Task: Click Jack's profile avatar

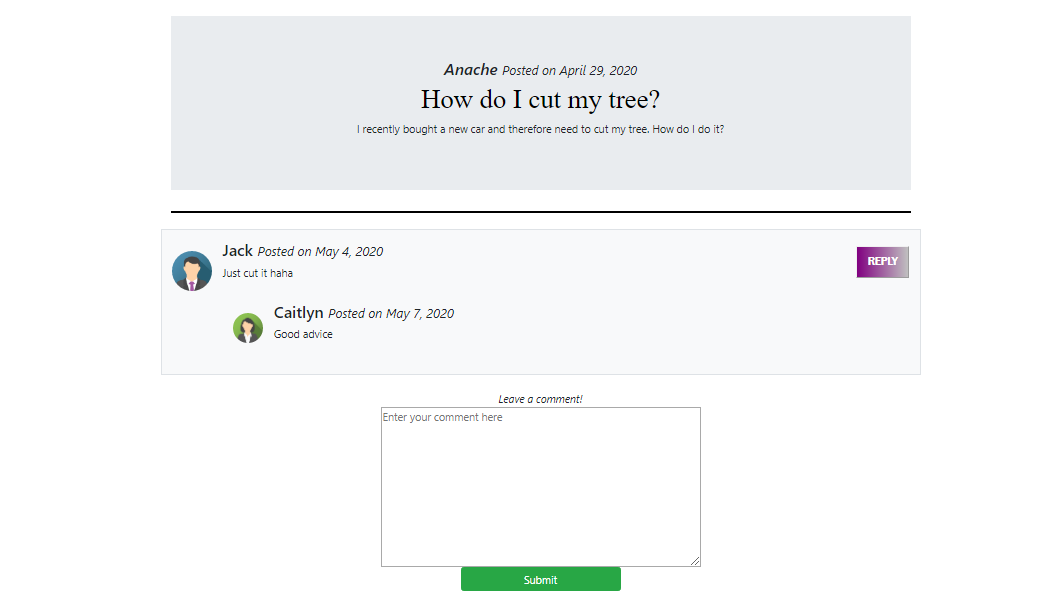Action: point(192,271)
